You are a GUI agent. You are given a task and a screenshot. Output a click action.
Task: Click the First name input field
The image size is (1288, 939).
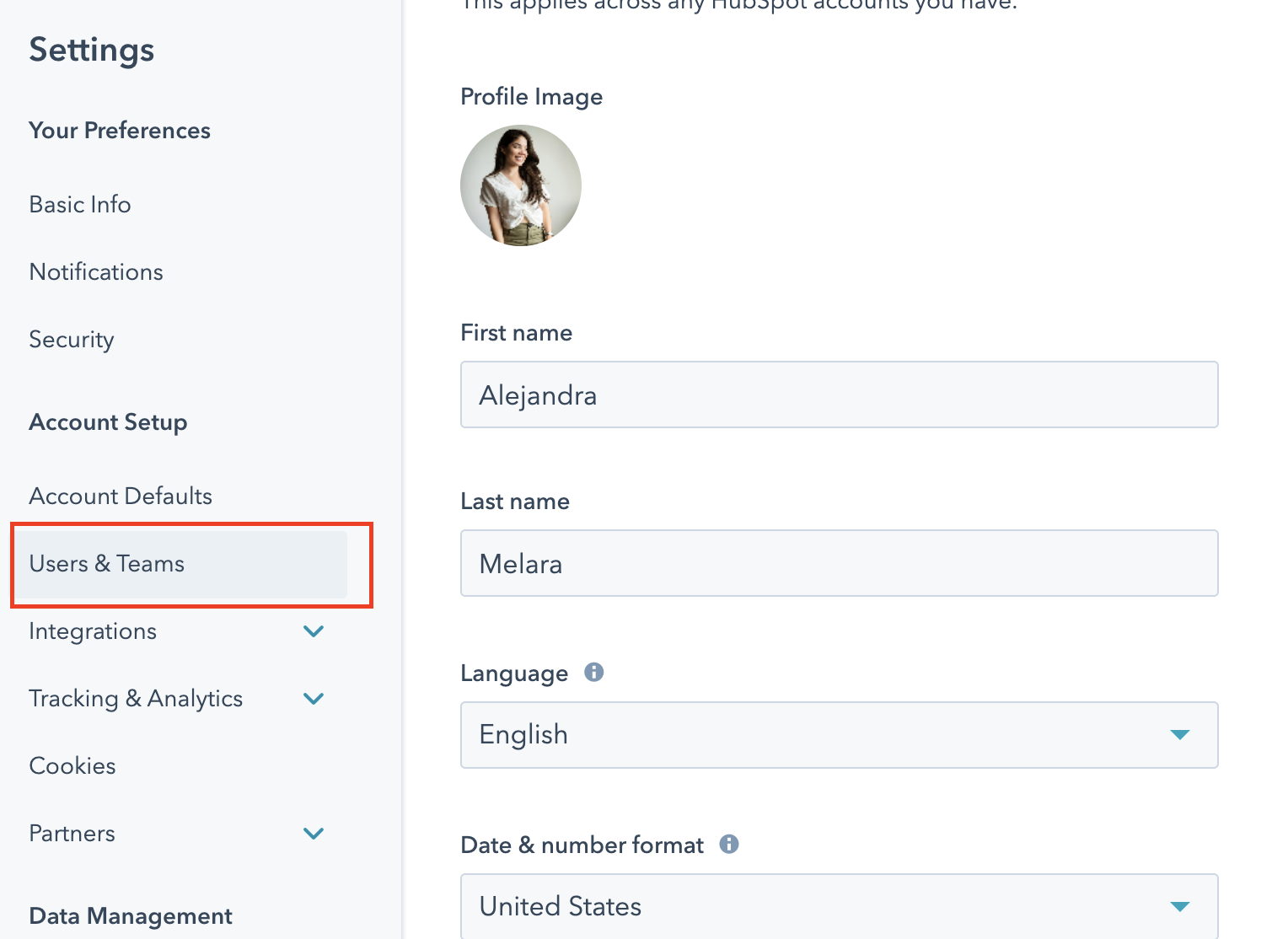point(839,394)
